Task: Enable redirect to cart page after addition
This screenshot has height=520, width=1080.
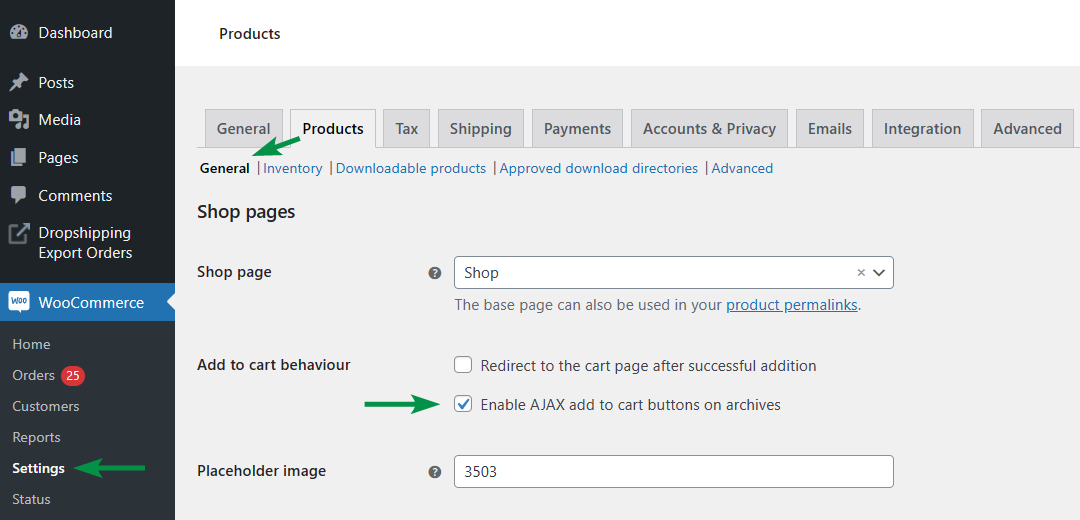Action: [464, 365]
